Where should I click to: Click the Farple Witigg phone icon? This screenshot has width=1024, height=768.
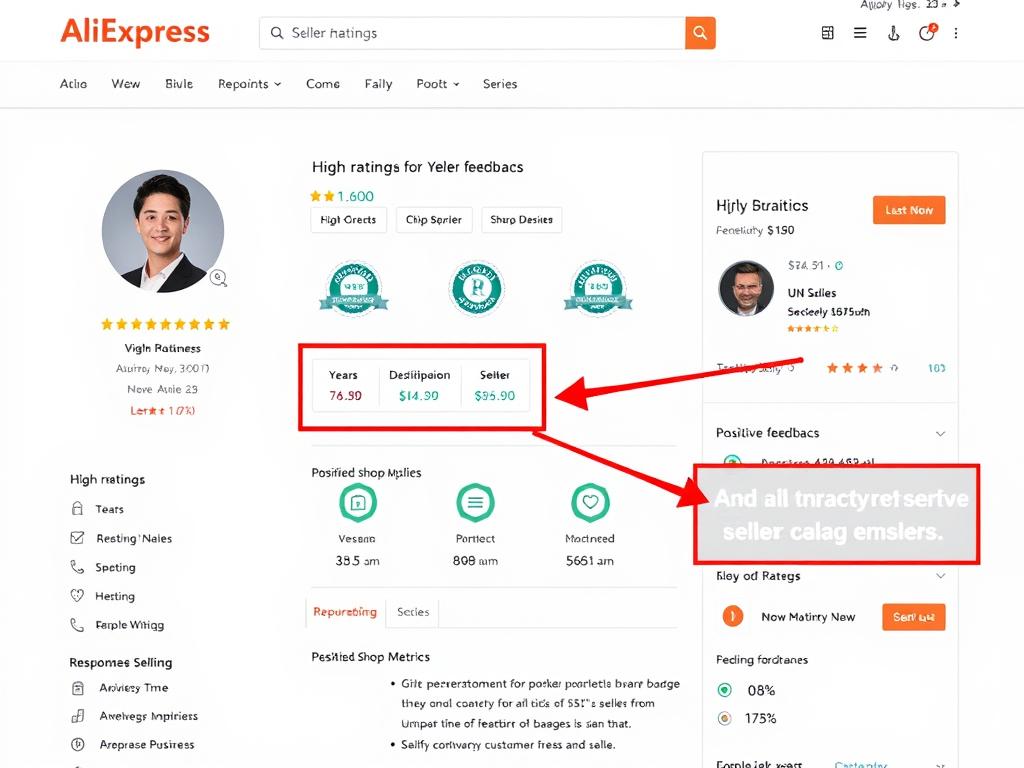pyautogui.click(x=77, y=625)
